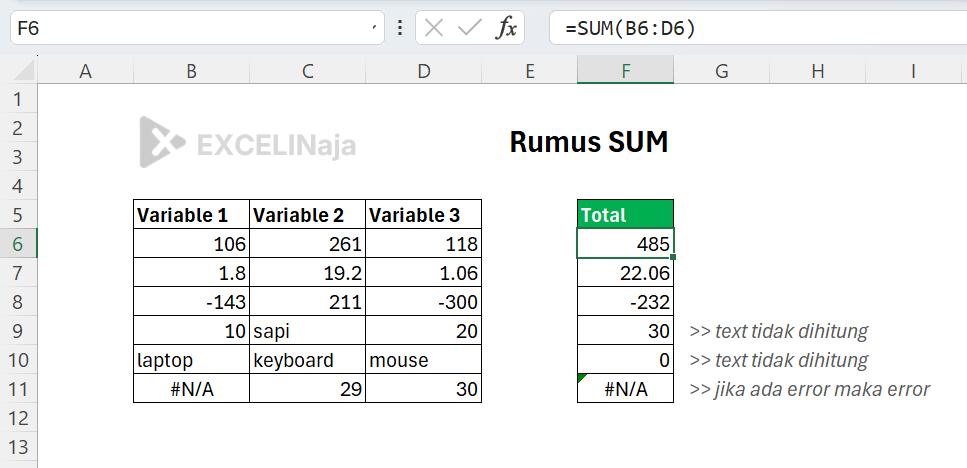Click the green error indicator triangle
Viewport: 967px width, 468px height.
[581, 377]
